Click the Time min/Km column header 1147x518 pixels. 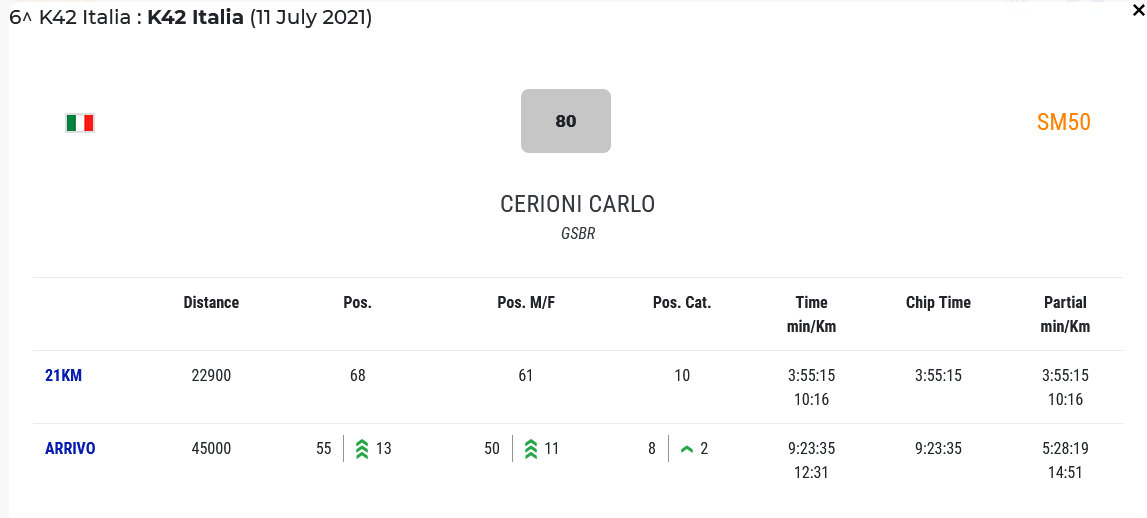(x=811, y=314)
